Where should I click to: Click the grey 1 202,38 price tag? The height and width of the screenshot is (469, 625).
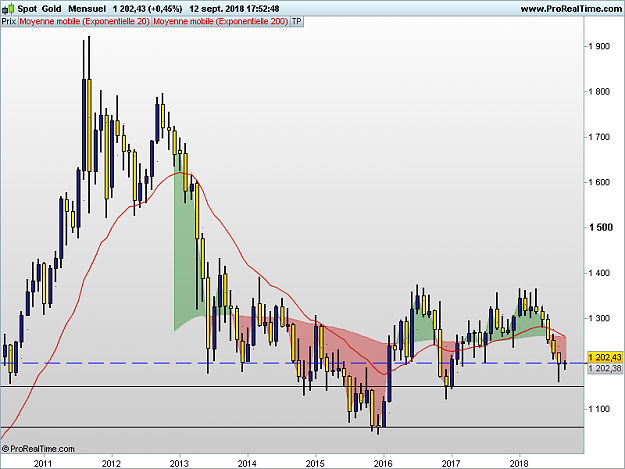pyautogui.click(x=605, y=368)
